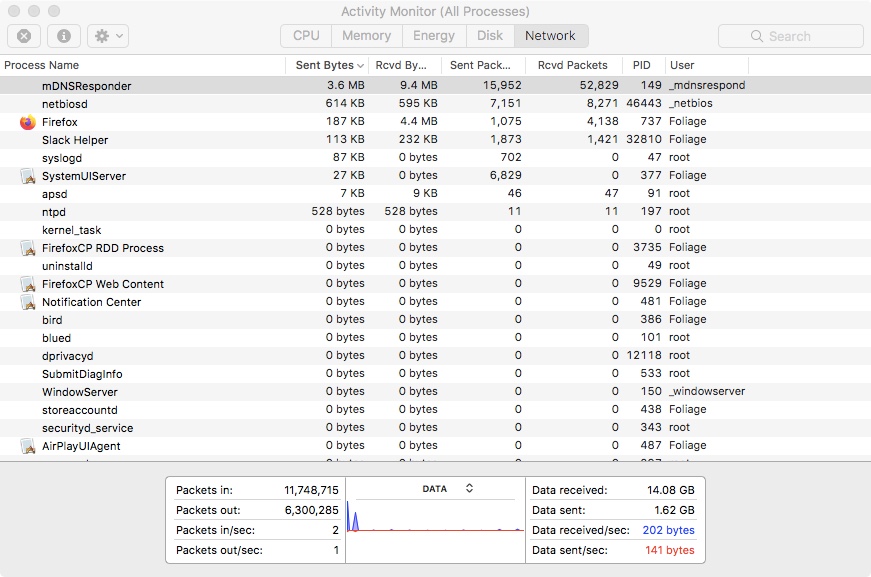Sort by Rcvd Bytes column header
871x577 pixels.
(404, 65)
